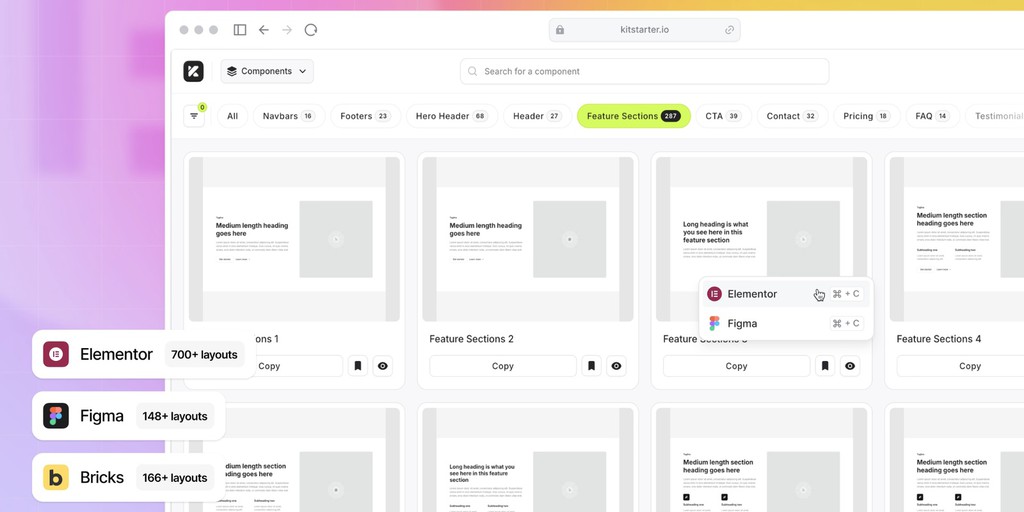Preview Feature Sections 1 with eye icon

(383, 366)
